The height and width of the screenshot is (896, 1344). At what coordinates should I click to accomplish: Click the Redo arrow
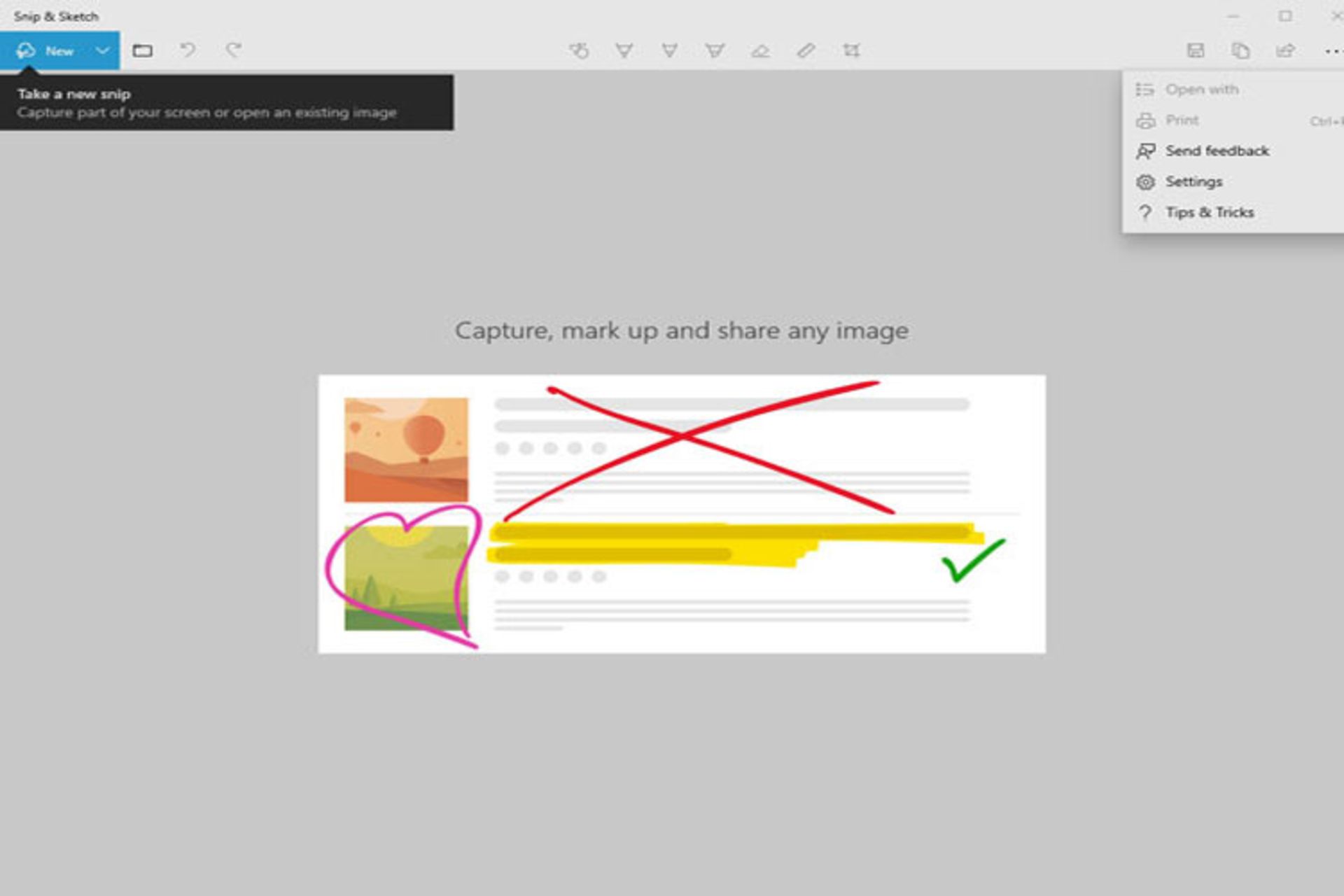(x=233, y=50)
